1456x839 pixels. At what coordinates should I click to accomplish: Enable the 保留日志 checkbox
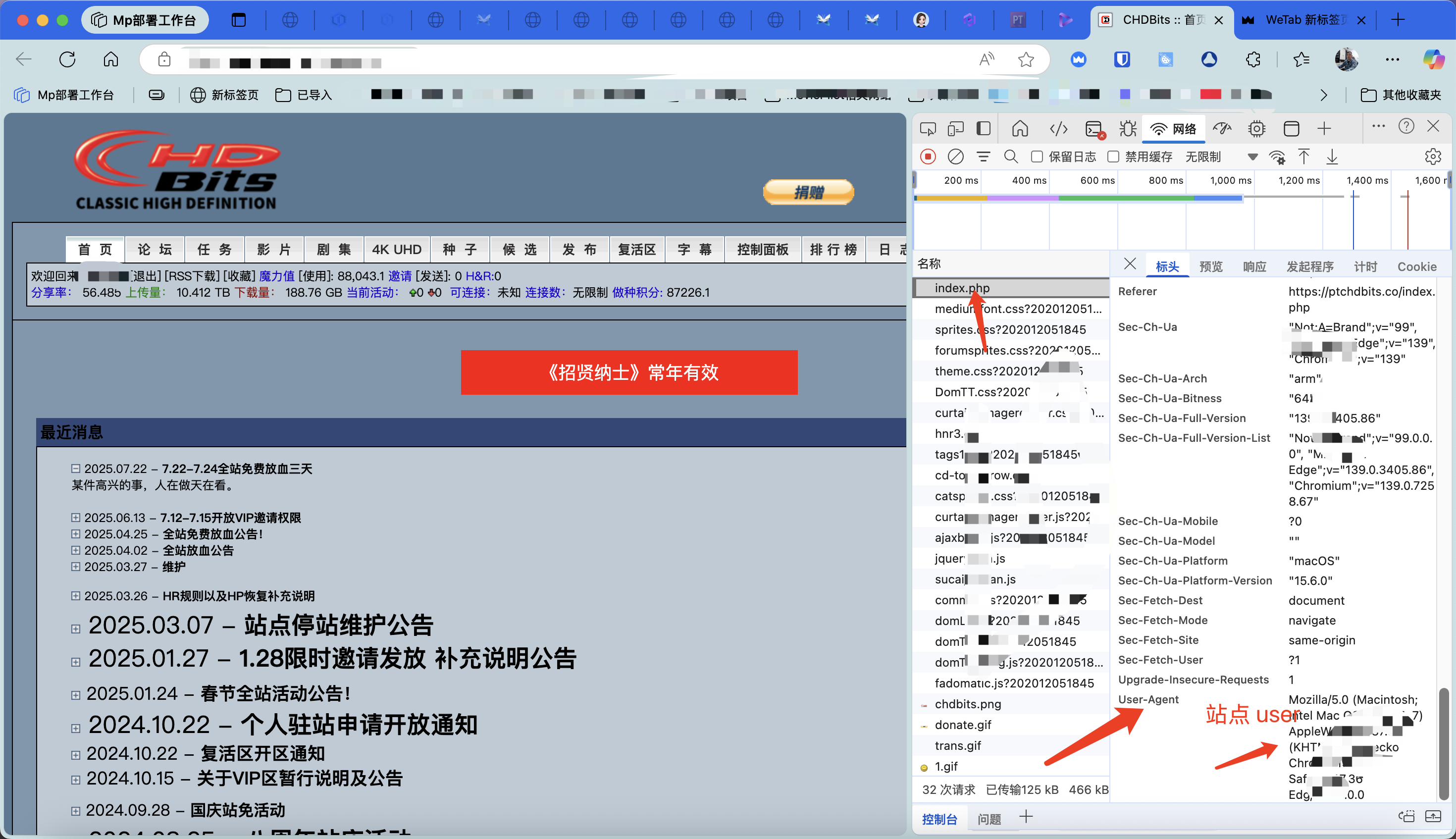1037,157
